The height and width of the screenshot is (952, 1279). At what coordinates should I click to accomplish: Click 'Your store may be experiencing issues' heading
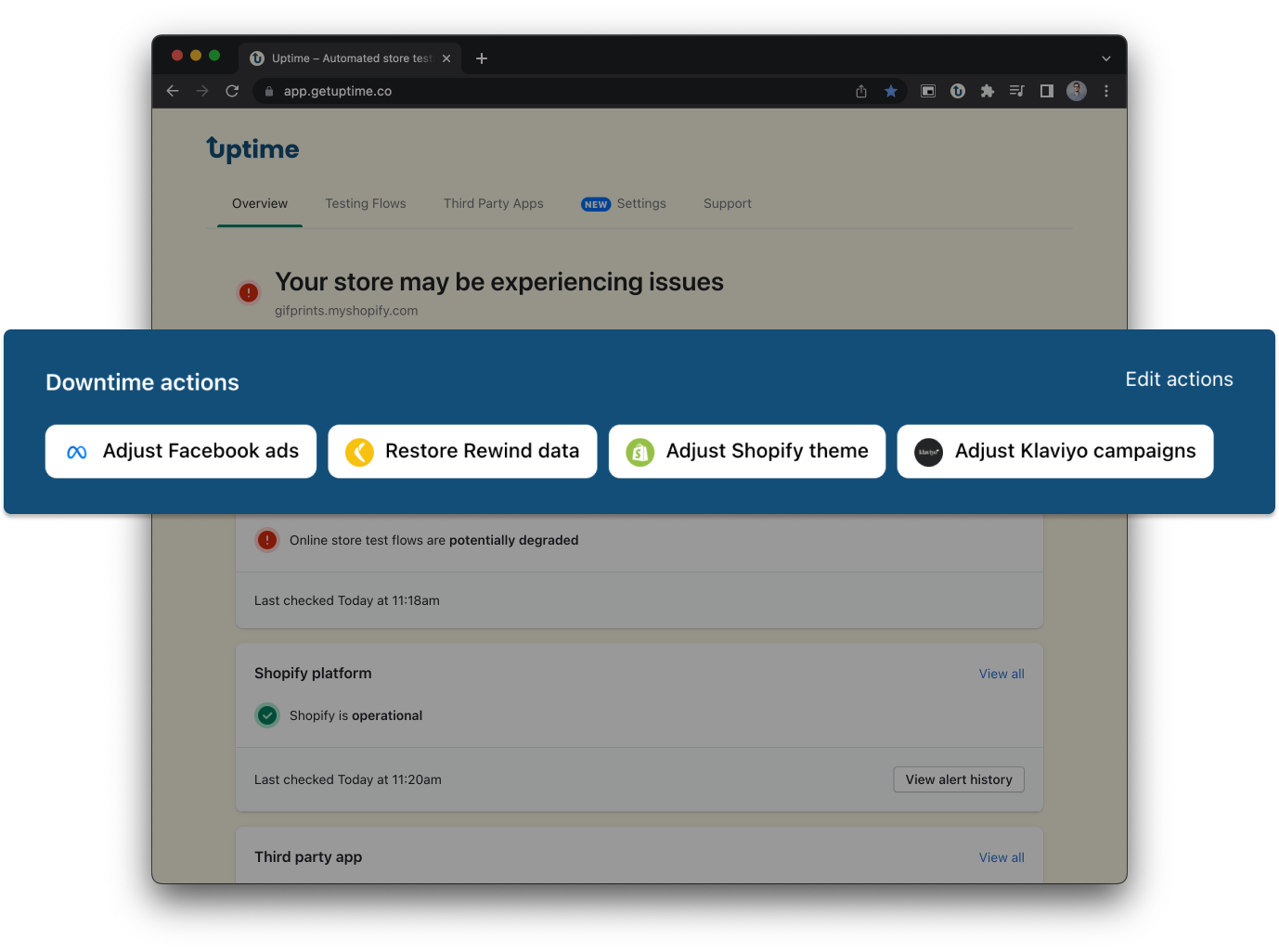tap(499, 282)
